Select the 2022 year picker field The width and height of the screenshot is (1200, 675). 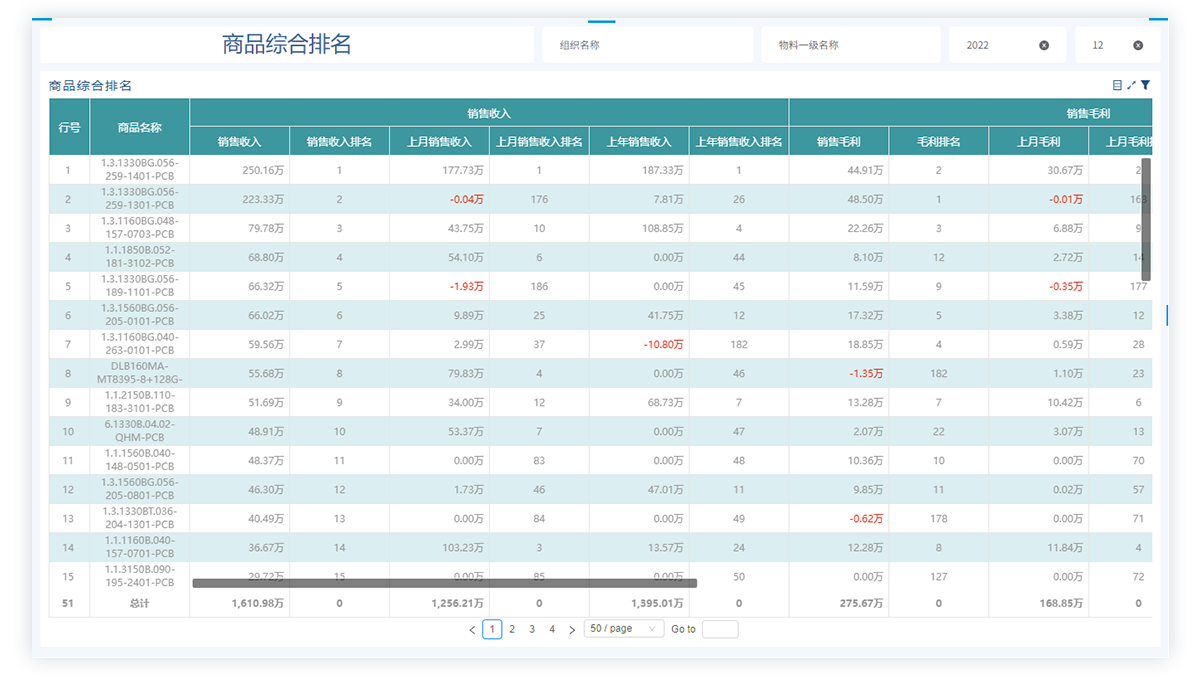click(x=995, y=45)
